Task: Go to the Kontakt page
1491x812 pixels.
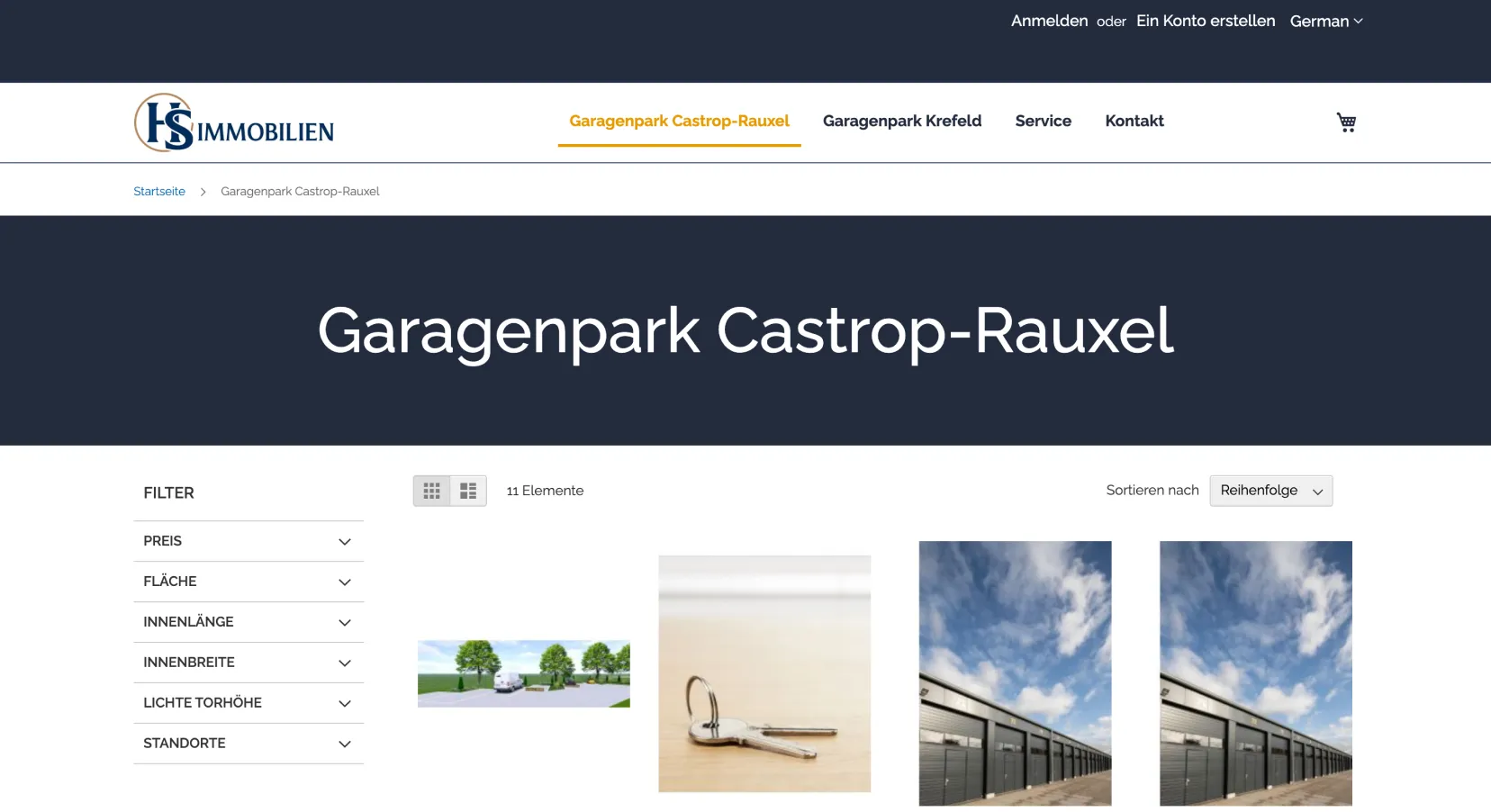Action: 1134,121
